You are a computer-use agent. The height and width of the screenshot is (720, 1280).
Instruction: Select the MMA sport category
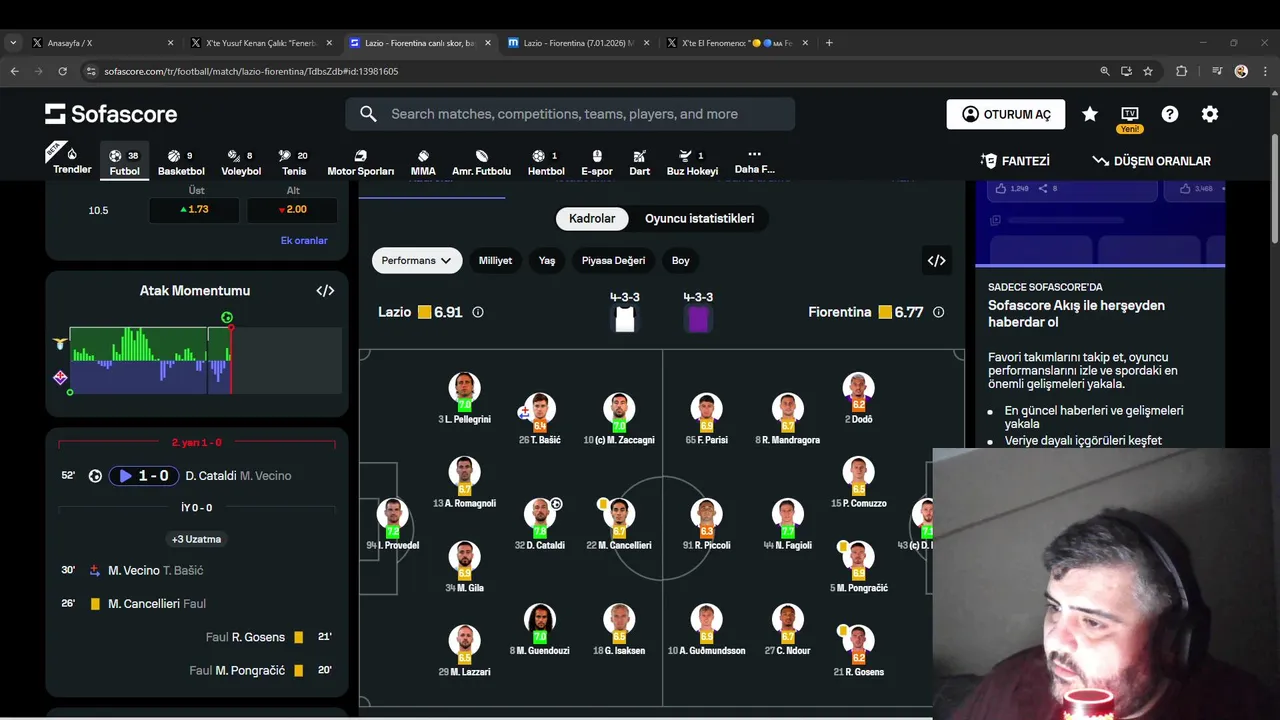[x=423, y=162]
